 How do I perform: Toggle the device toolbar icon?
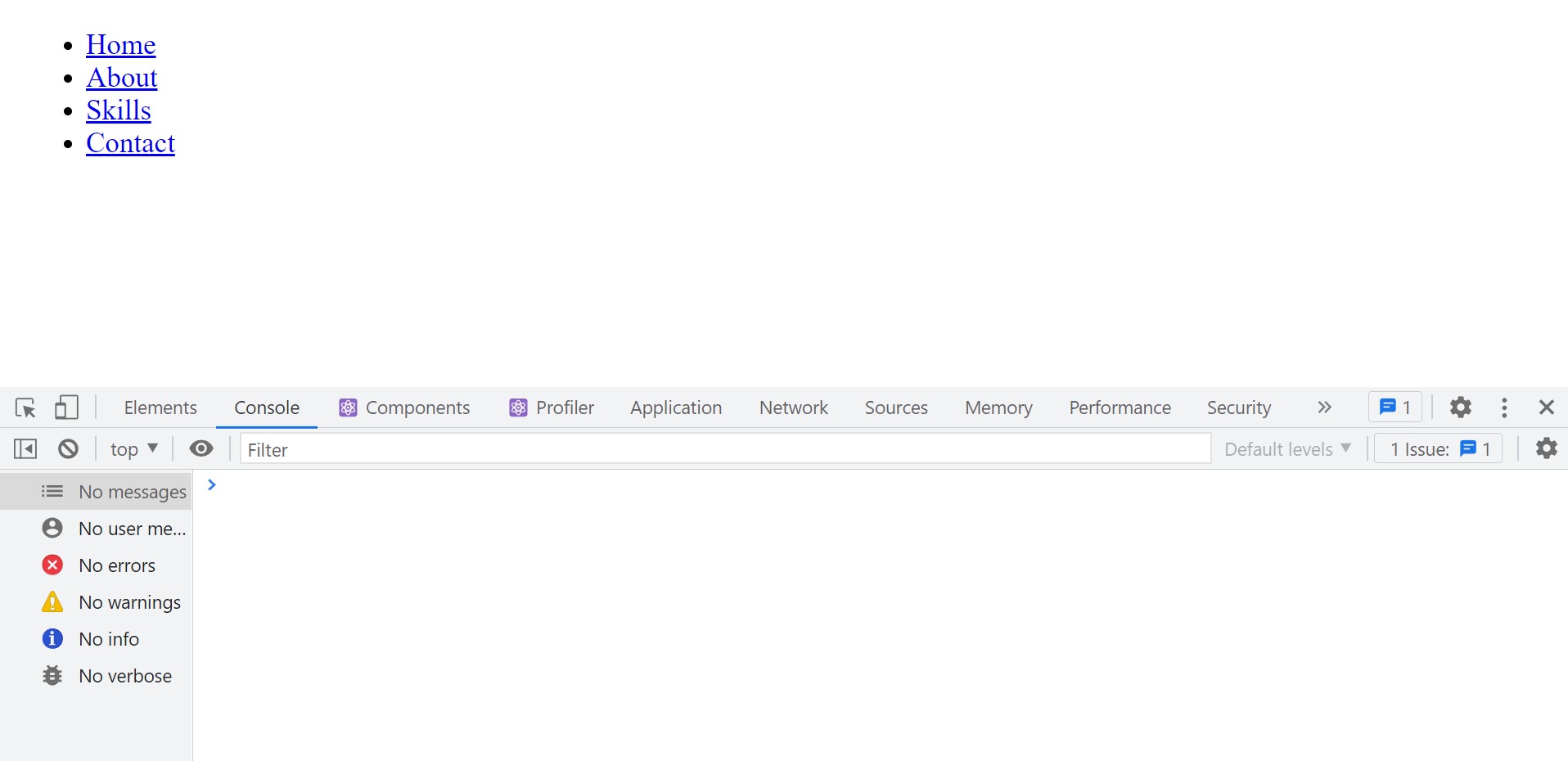(x=66, y=408)
